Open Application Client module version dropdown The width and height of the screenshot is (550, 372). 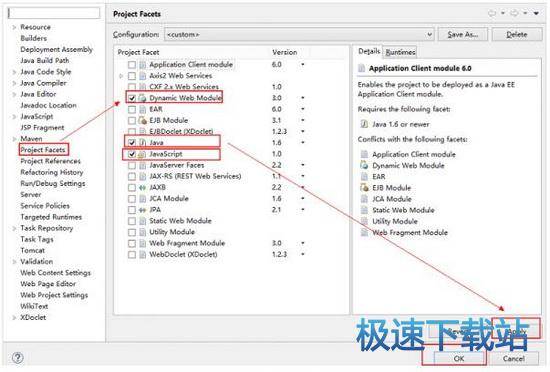point(302,65)
